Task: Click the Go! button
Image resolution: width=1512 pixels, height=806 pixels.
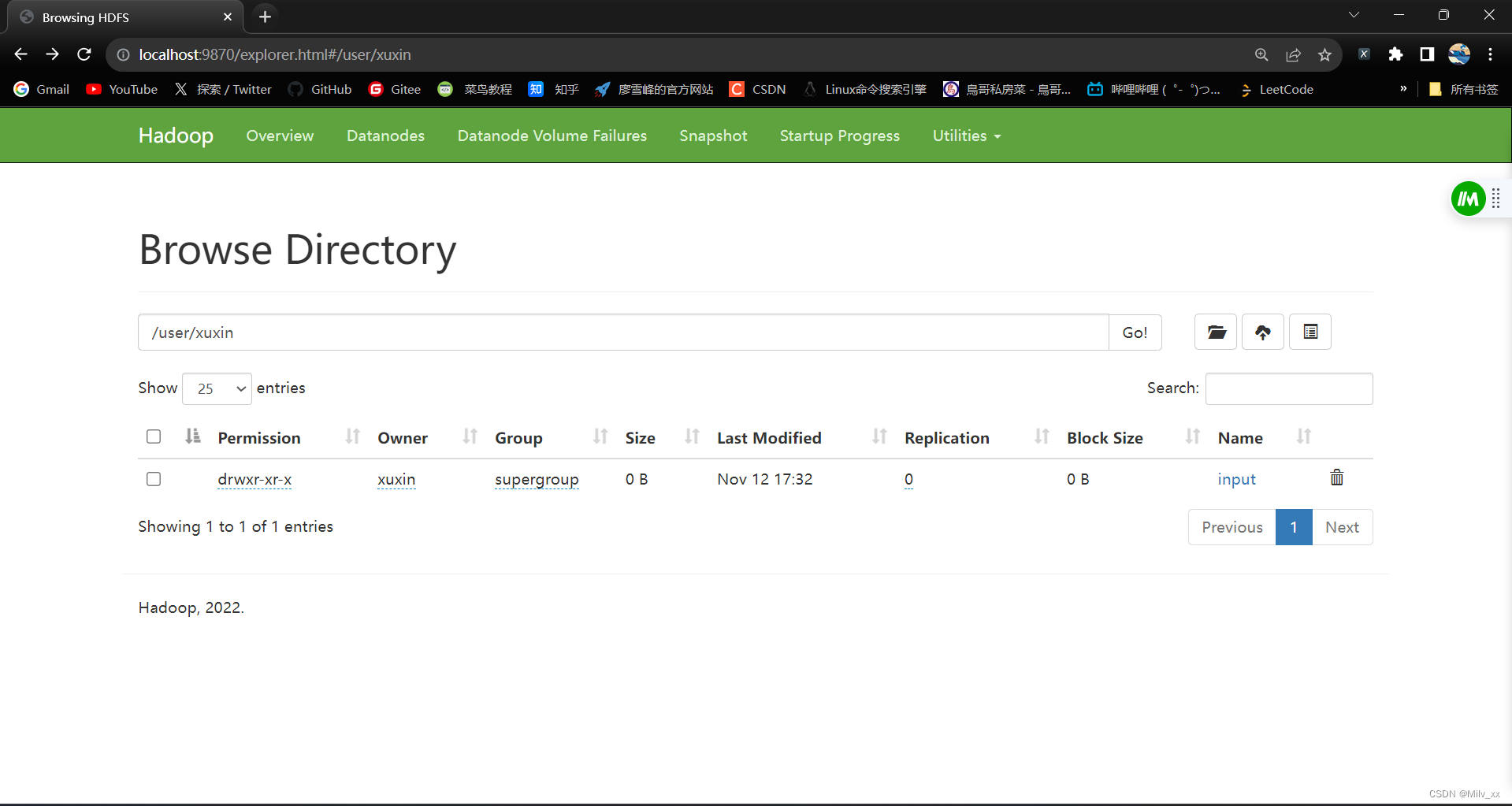Action: [1135, 332]
